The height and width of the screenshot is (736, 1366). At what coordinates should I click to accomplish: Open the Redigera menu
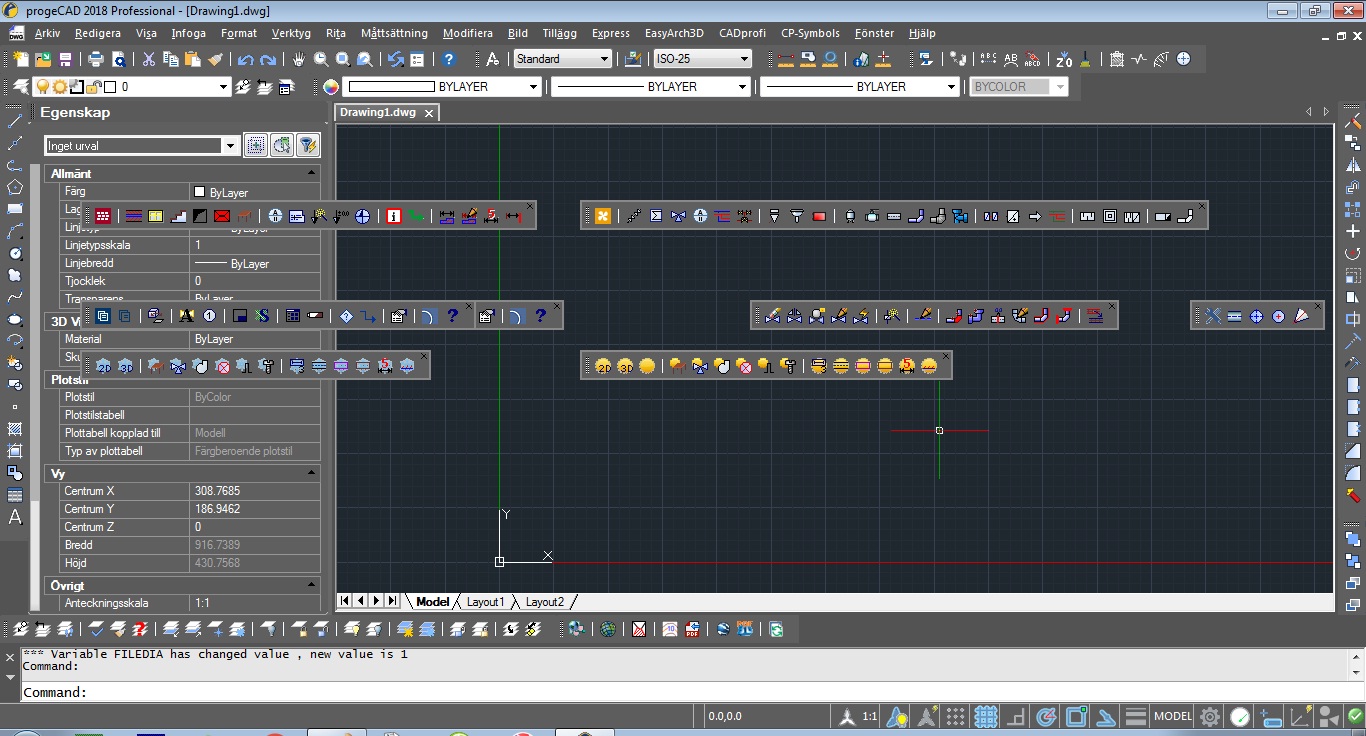point(98,33)
